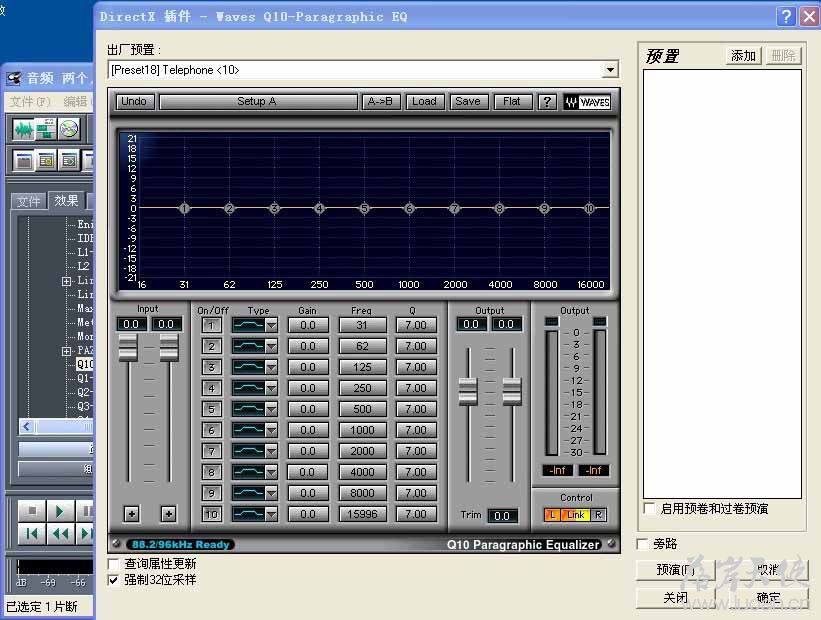
Task: Select EQ band 10 node on the graph
Action: point(590,208)
